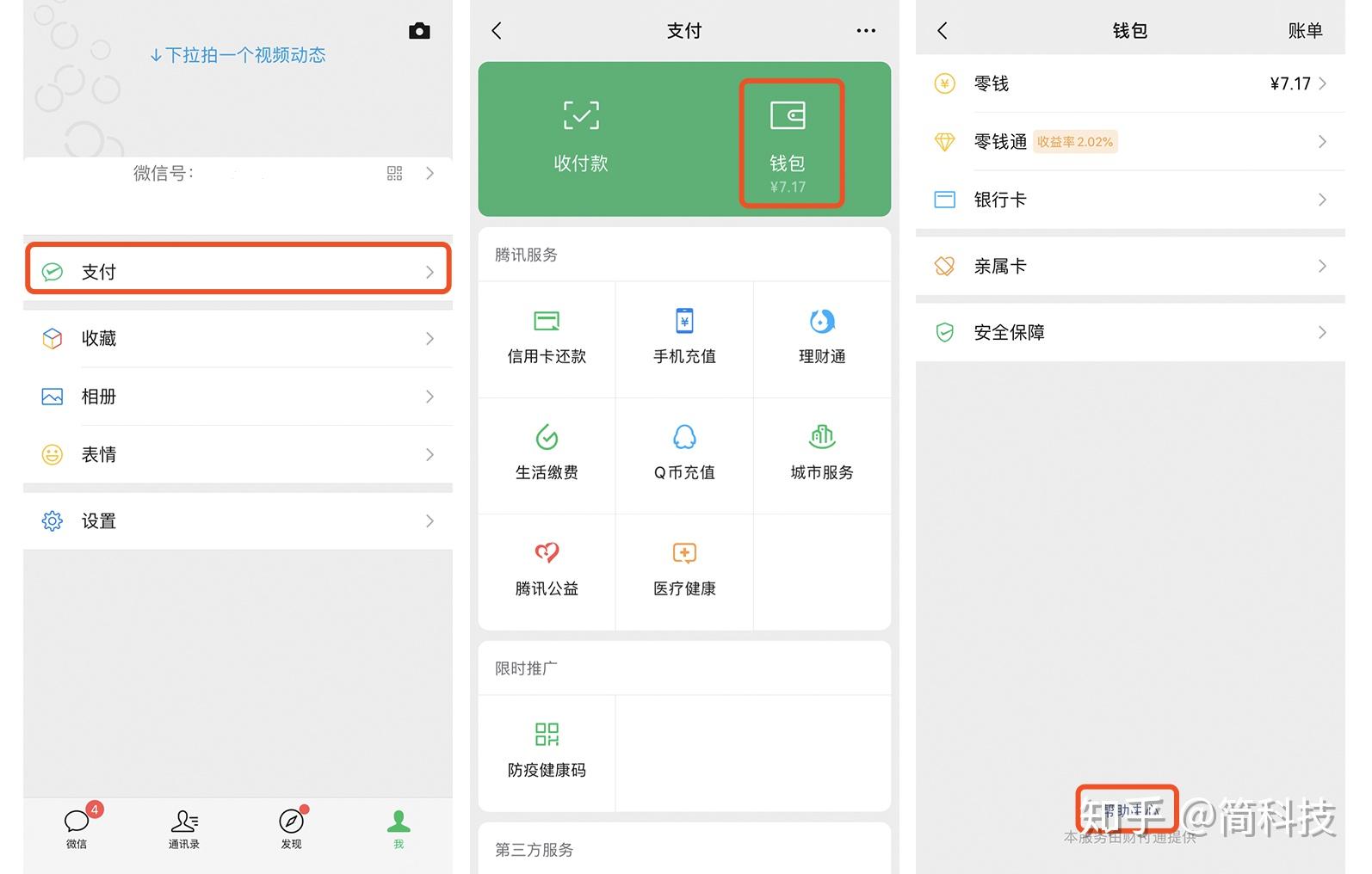Click the 收益率2.02% badge
Image resolution: width=1372 pixels, height=874 pixels.
(x=1075, y=142)
